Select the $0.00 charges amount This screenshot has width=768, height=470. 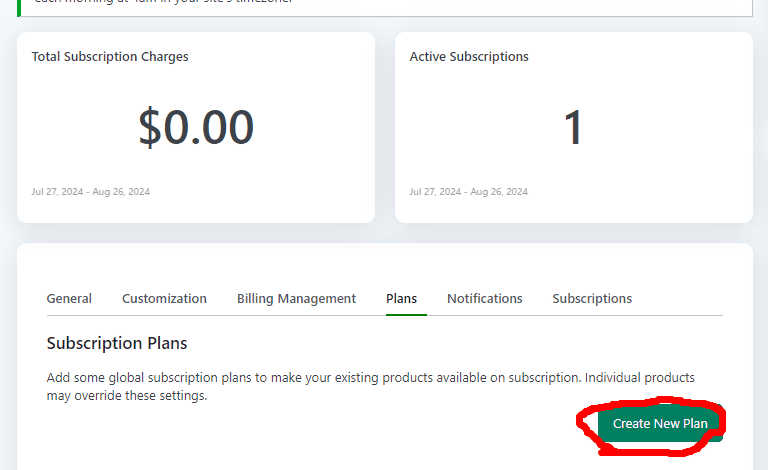pos(196,127)
